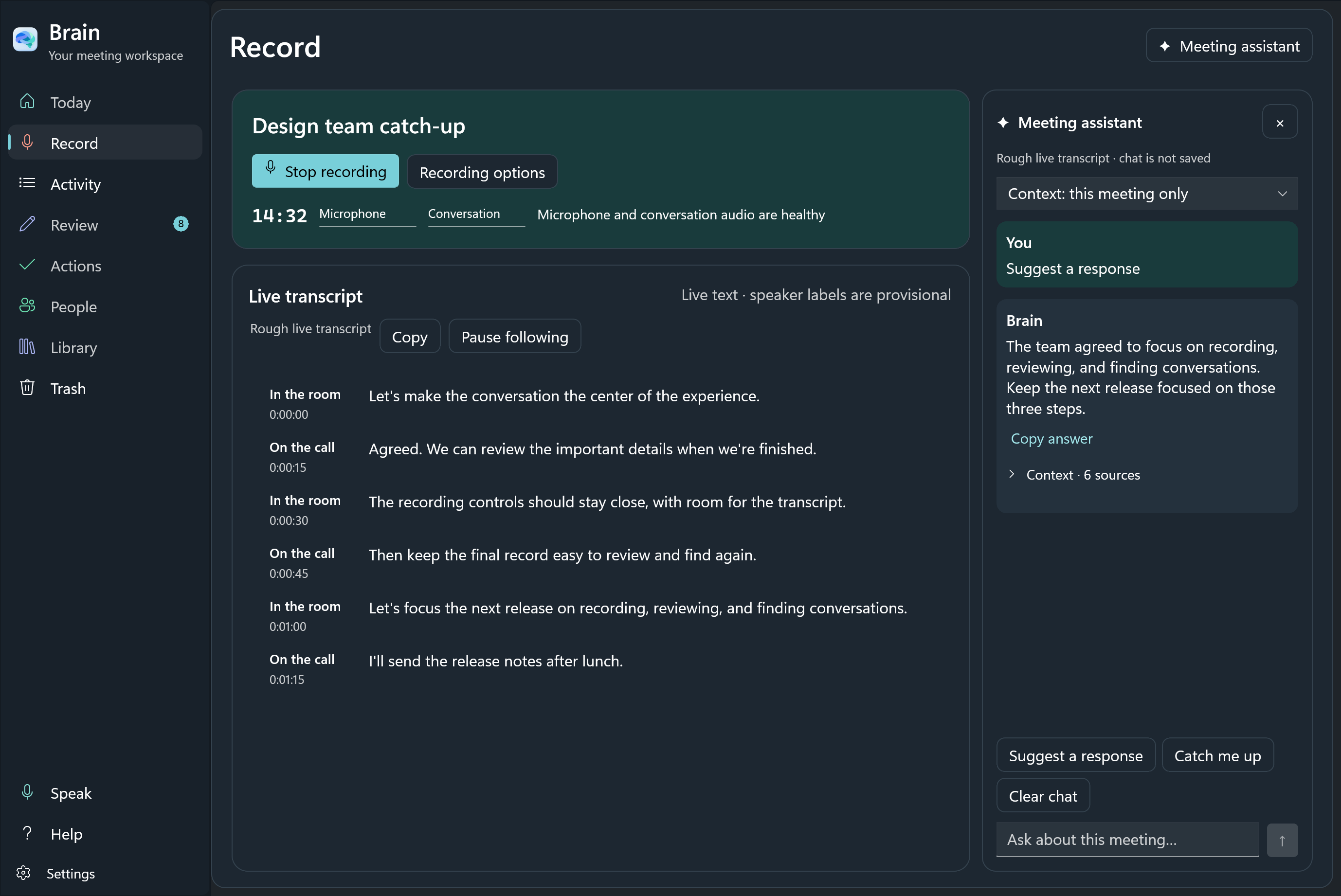This screenshot has height=896, width=1341.
Task: Open Today via its home icon
Action: pyautogui.click(x=27, y=102)
